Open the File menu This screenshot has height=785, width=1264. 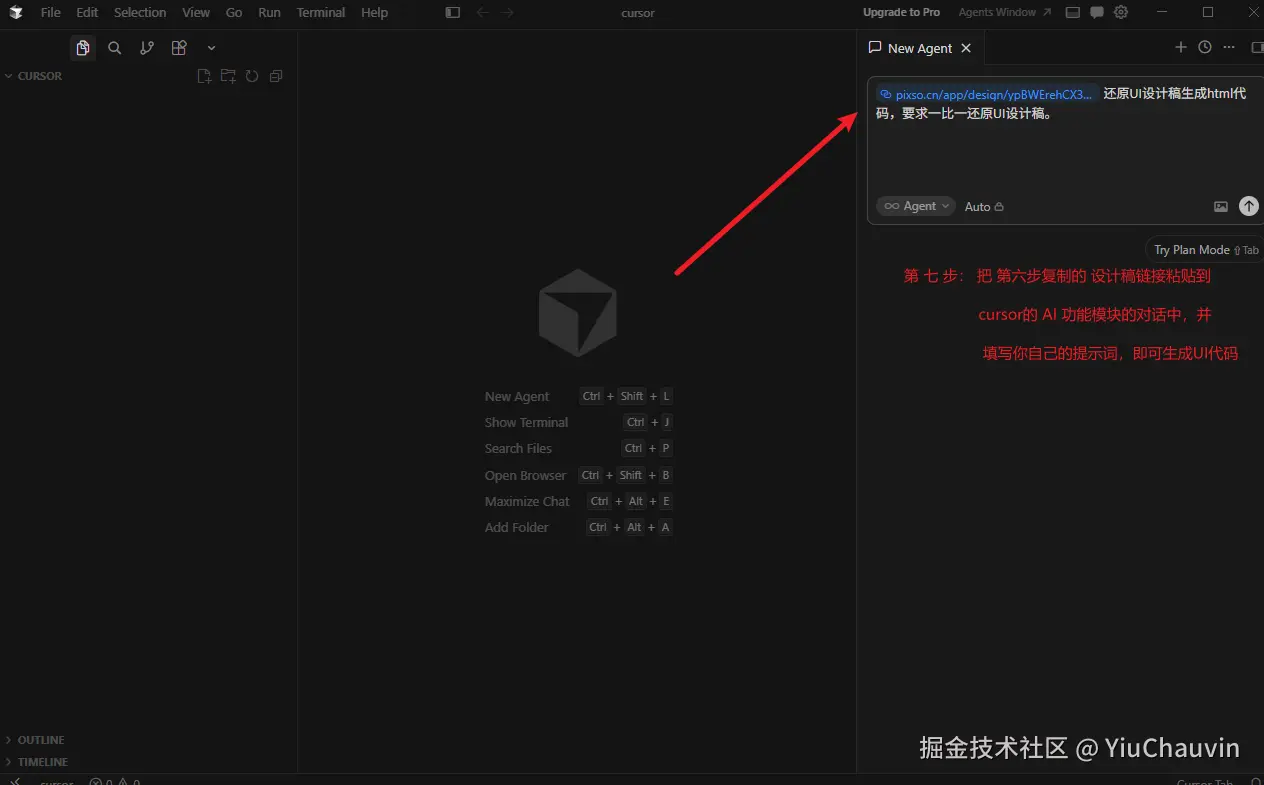pos(51,13)
